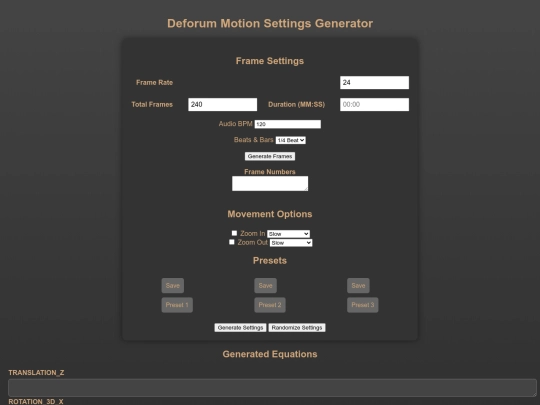Load Preset 1
Image resolution: width=540 pixels, height=405 pixels.
[x=177, y=305]
